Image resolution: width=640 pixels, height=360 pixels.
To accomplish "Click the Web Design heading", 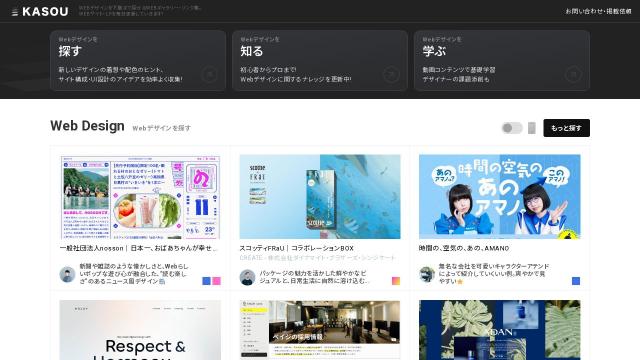I will pos(87,126).
